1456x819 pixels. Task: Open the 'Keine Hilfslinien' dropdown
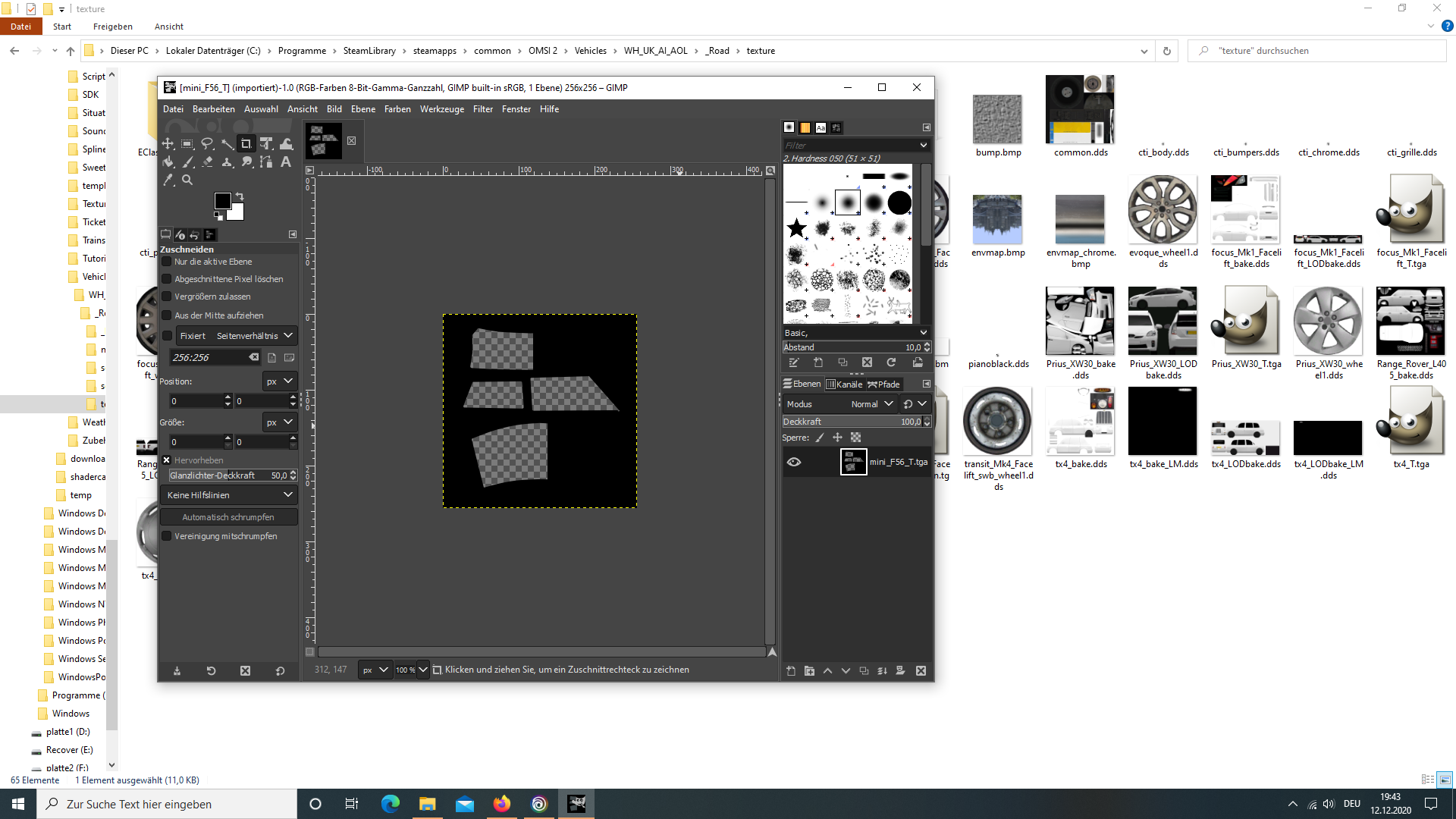[229, 495]
